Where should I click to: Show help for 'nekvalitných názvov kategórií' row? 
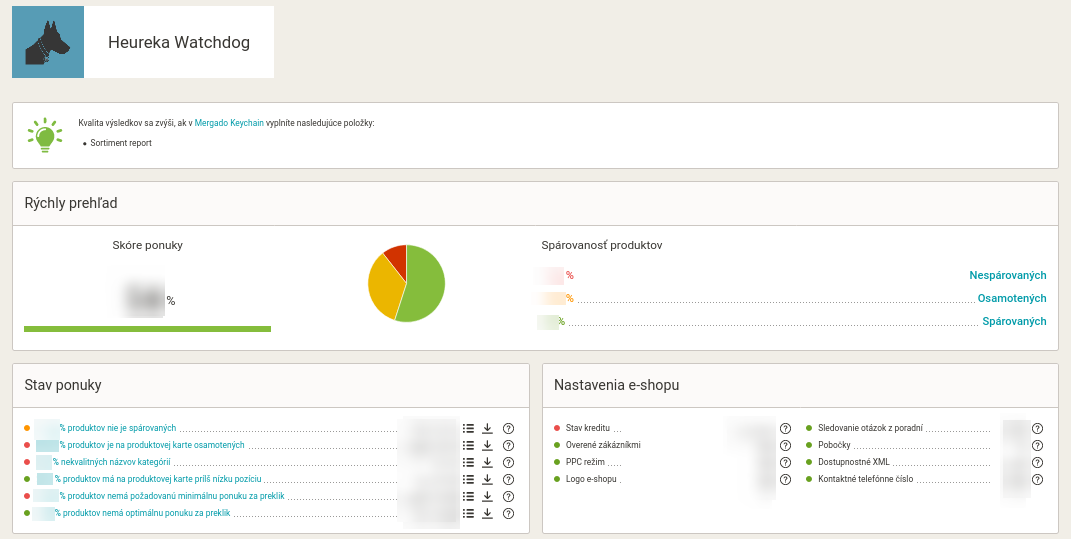[x=508, y=462]
